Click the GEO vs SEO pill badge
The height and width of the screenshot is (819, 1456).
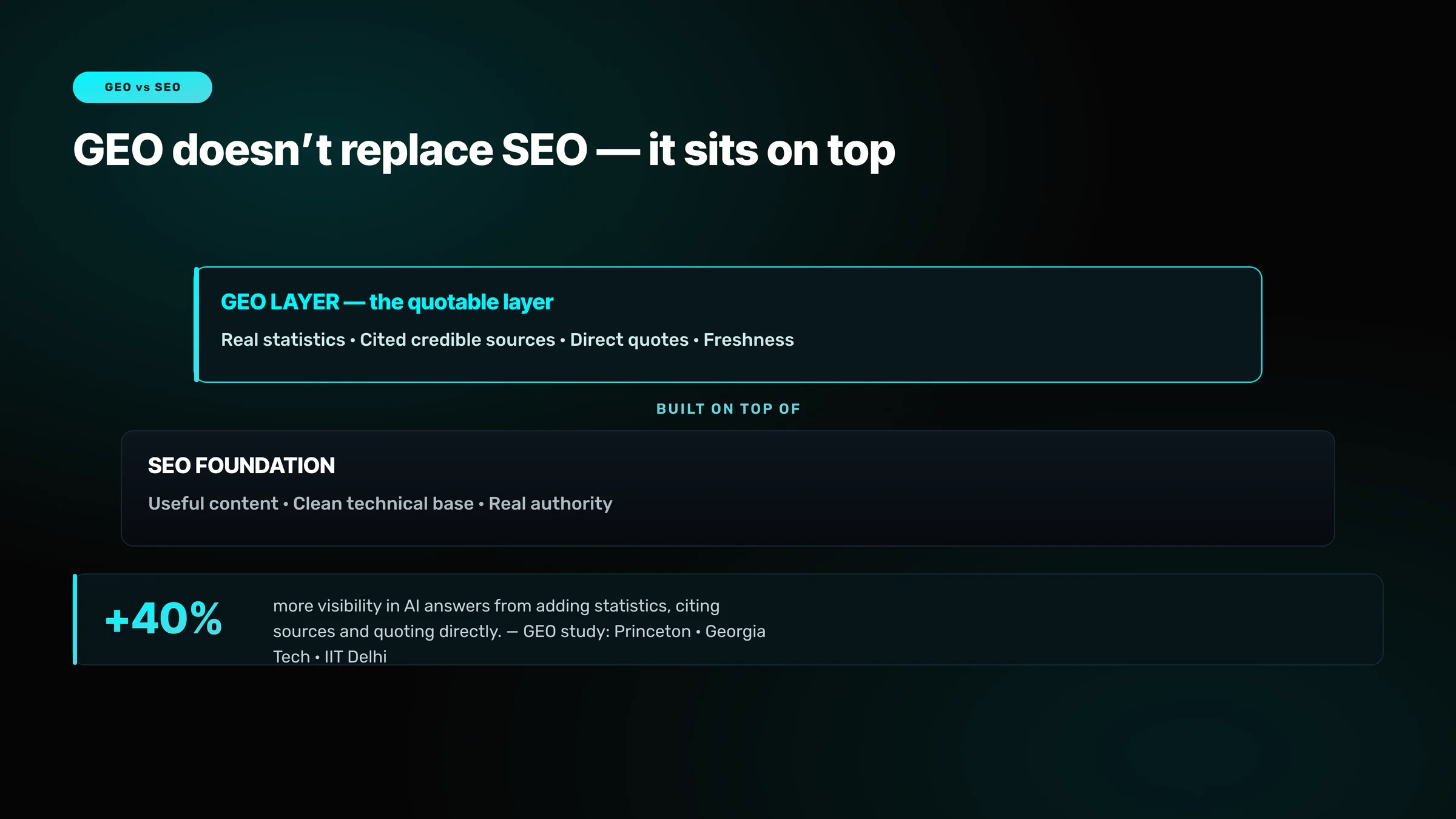coord(143,87)
